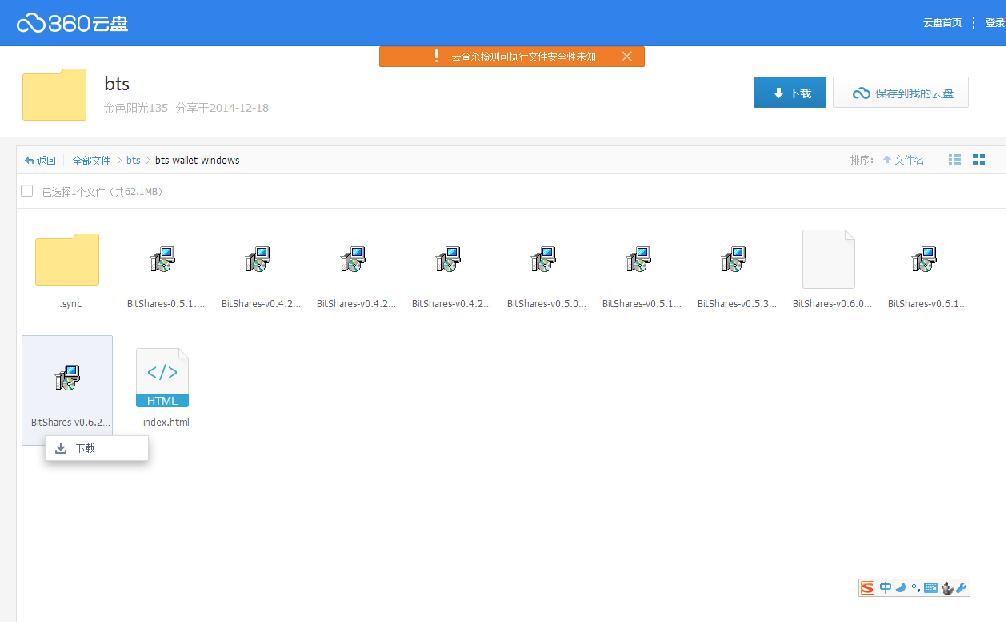Go to bts folder in breadcrumb

[133, 160]
